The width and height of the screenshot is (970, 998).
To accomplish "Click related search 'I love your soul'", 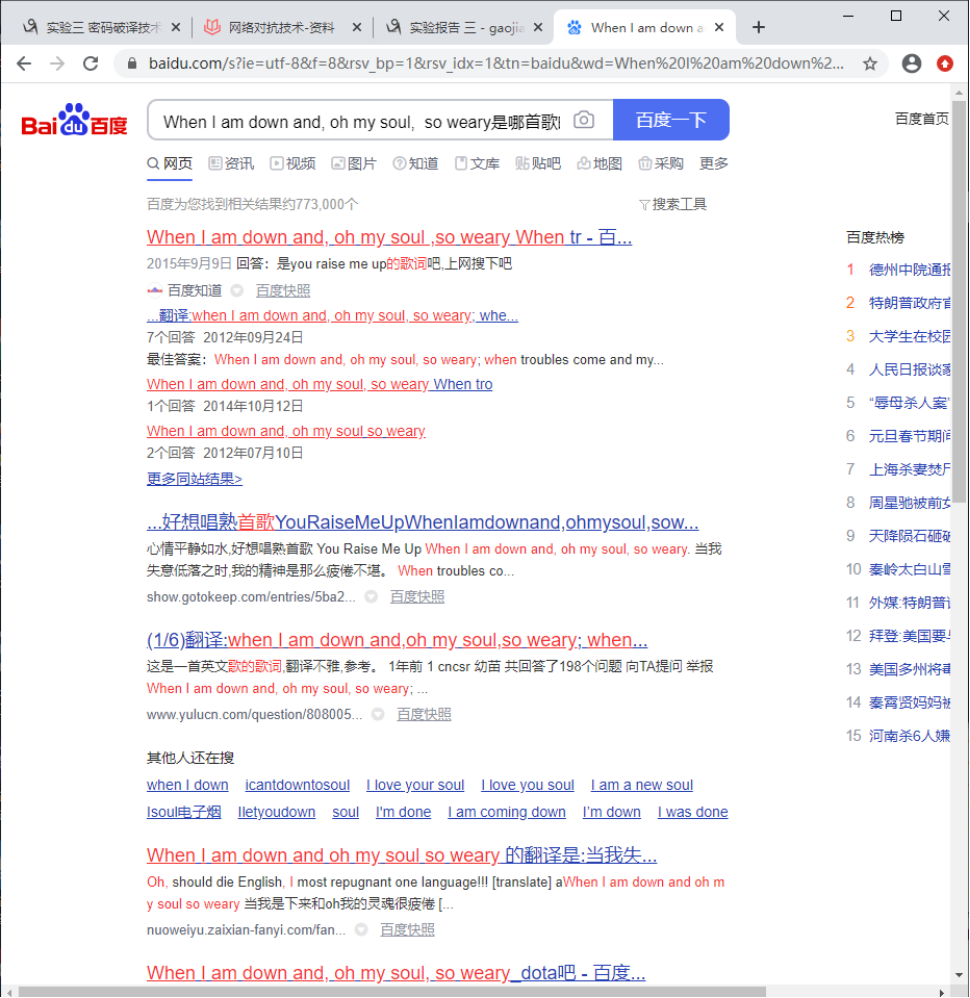I will (x=415, y=785).
